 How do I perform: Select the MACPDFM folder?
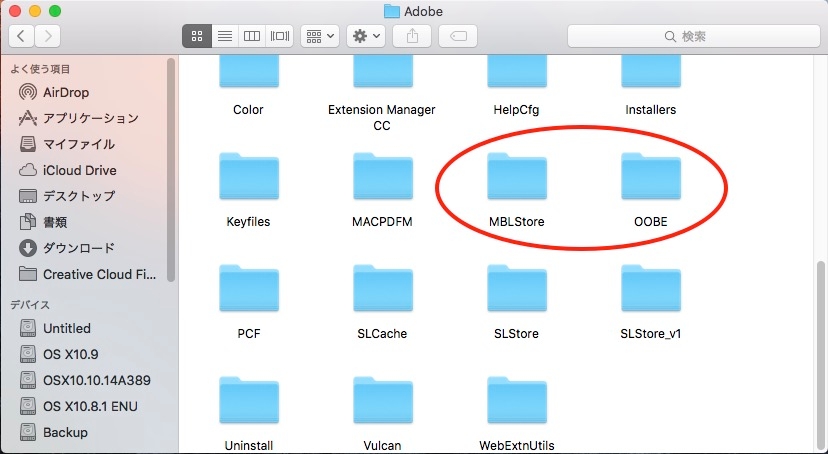tap(382, 177)
